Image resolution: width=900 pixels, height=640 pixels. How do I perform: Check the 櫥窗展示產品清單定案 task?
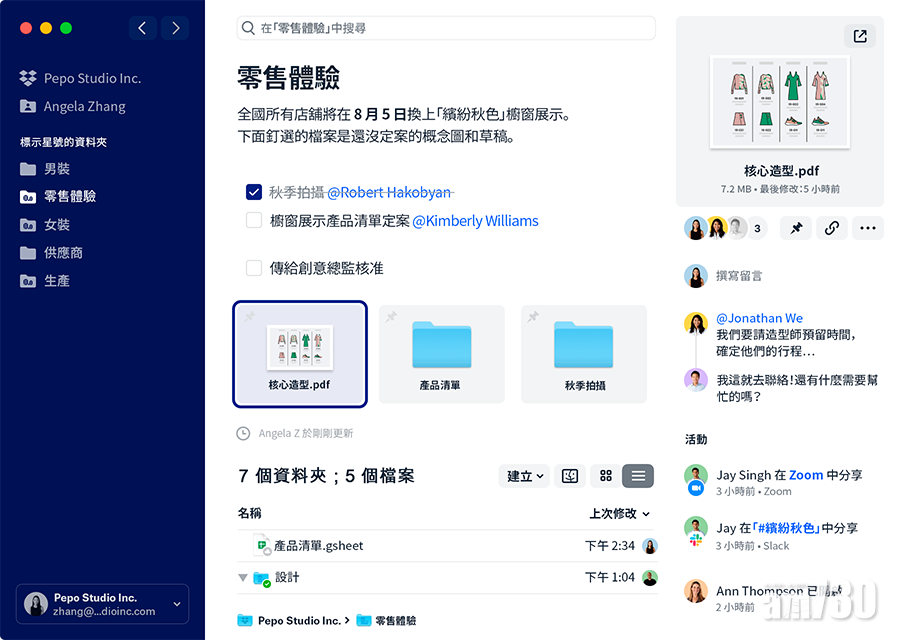(x=254, y=220)
